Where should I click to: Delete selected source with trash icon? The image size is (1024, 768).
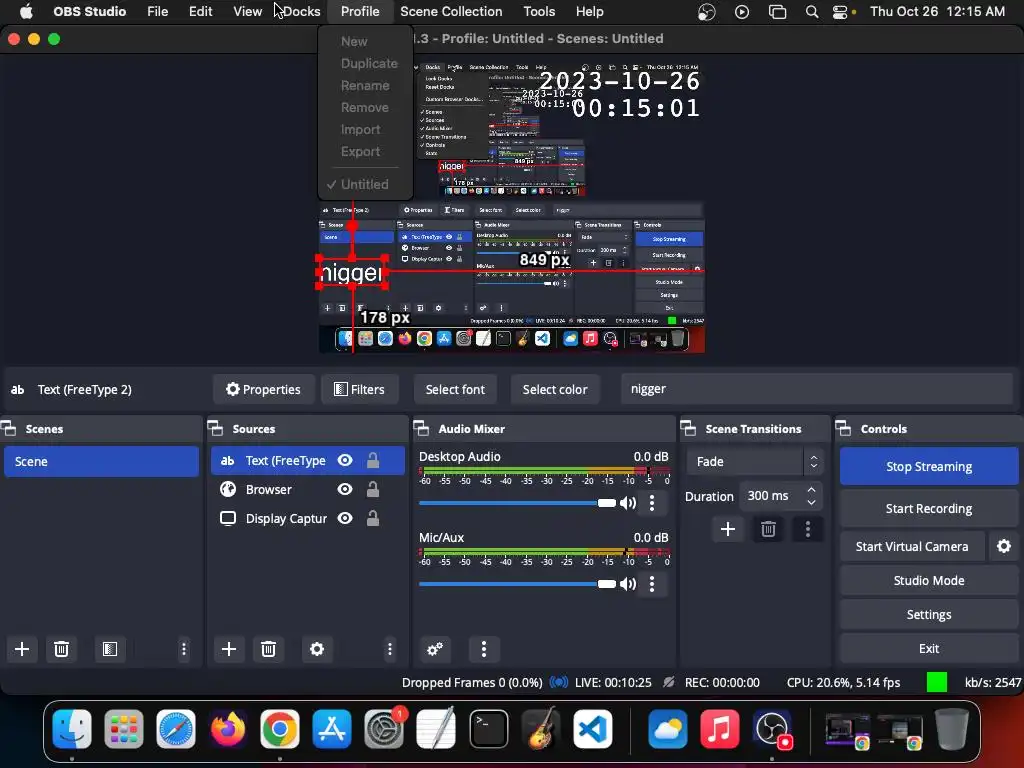click(x=268, y=648)
